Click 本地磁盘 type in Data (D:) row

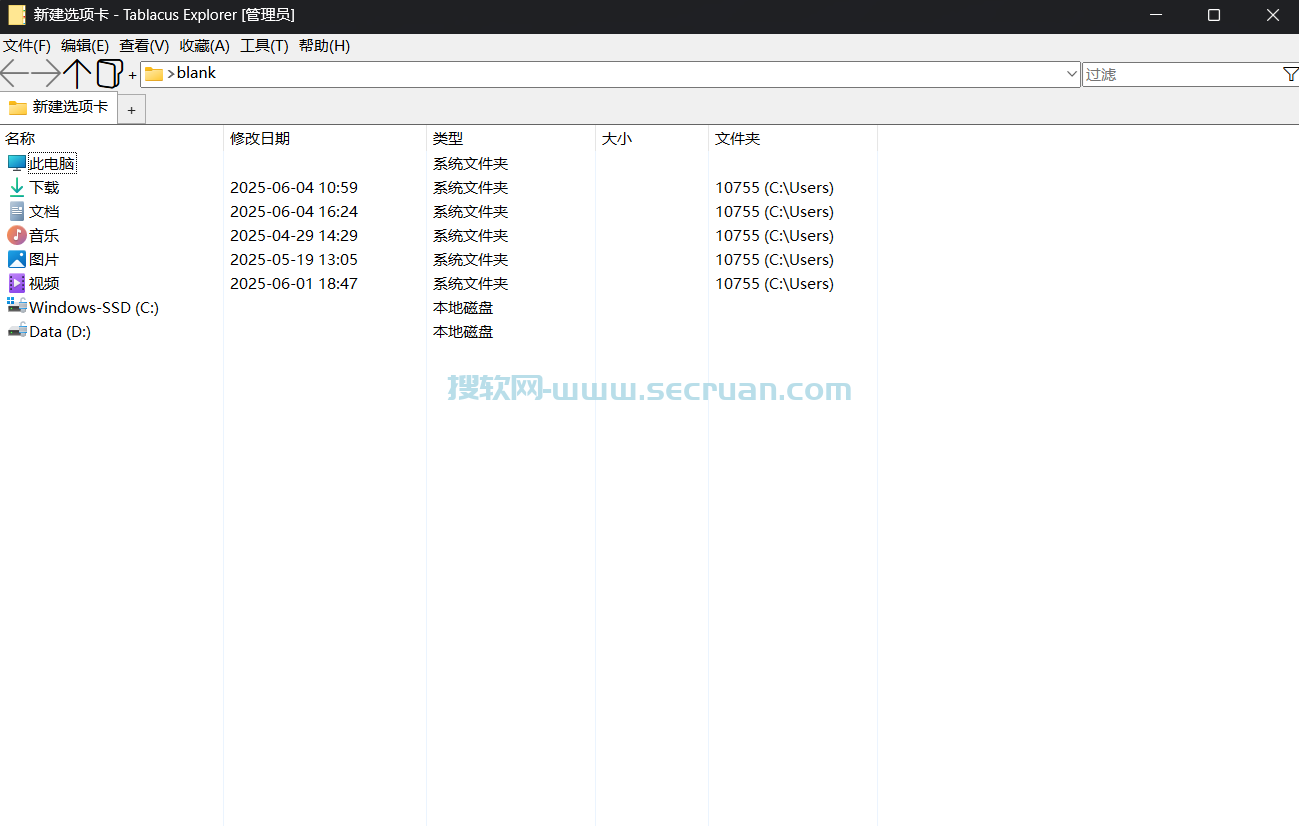pos(463,331)
